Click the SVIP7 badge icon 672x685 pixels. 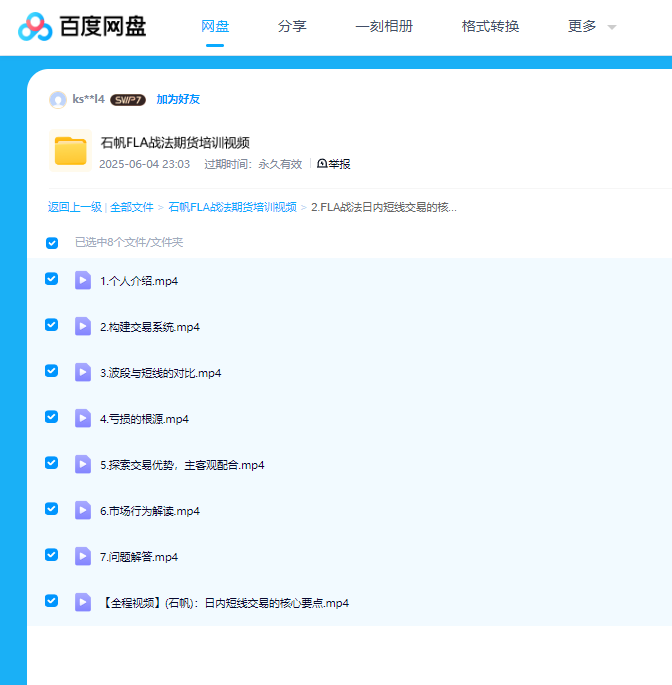(x=128, y=100)
